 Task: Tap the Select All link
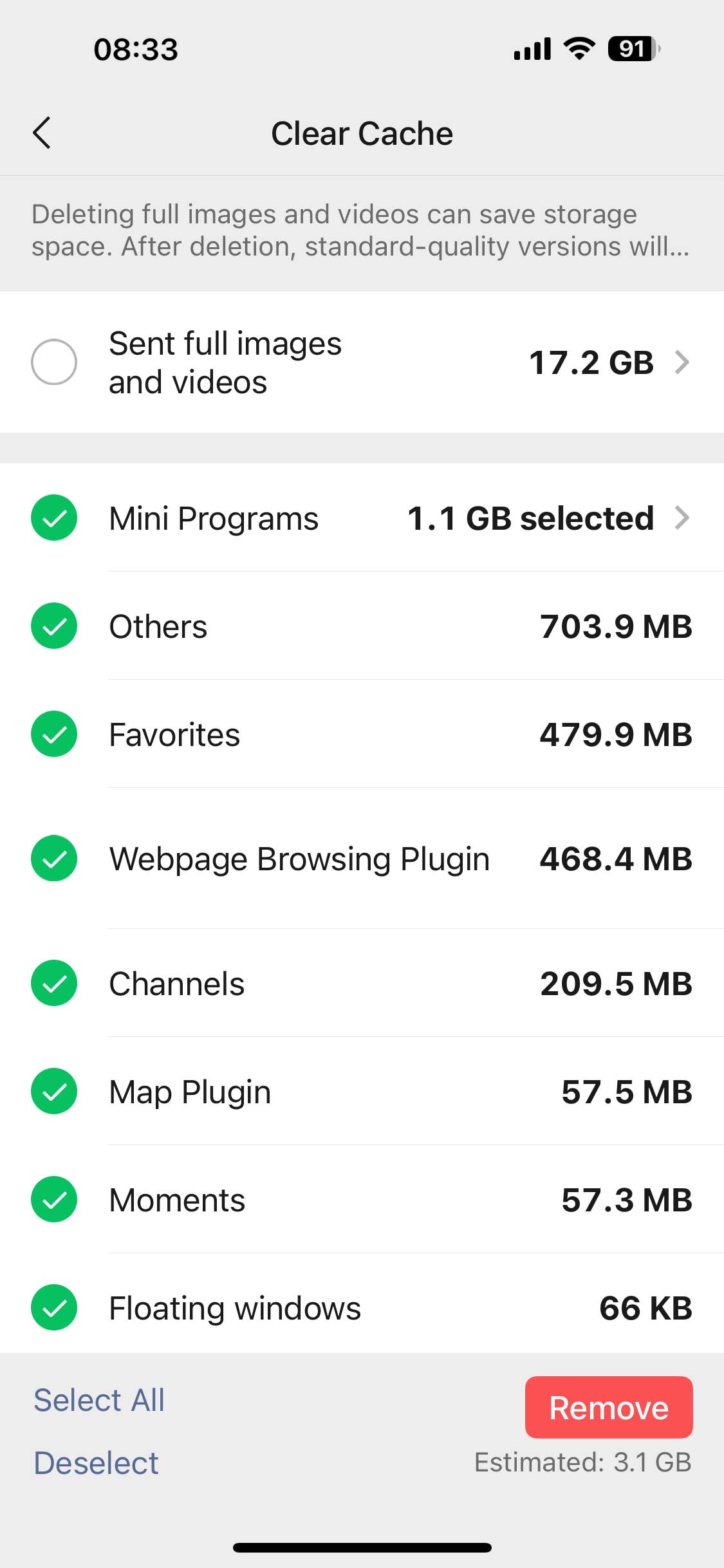pos(99,1400)
